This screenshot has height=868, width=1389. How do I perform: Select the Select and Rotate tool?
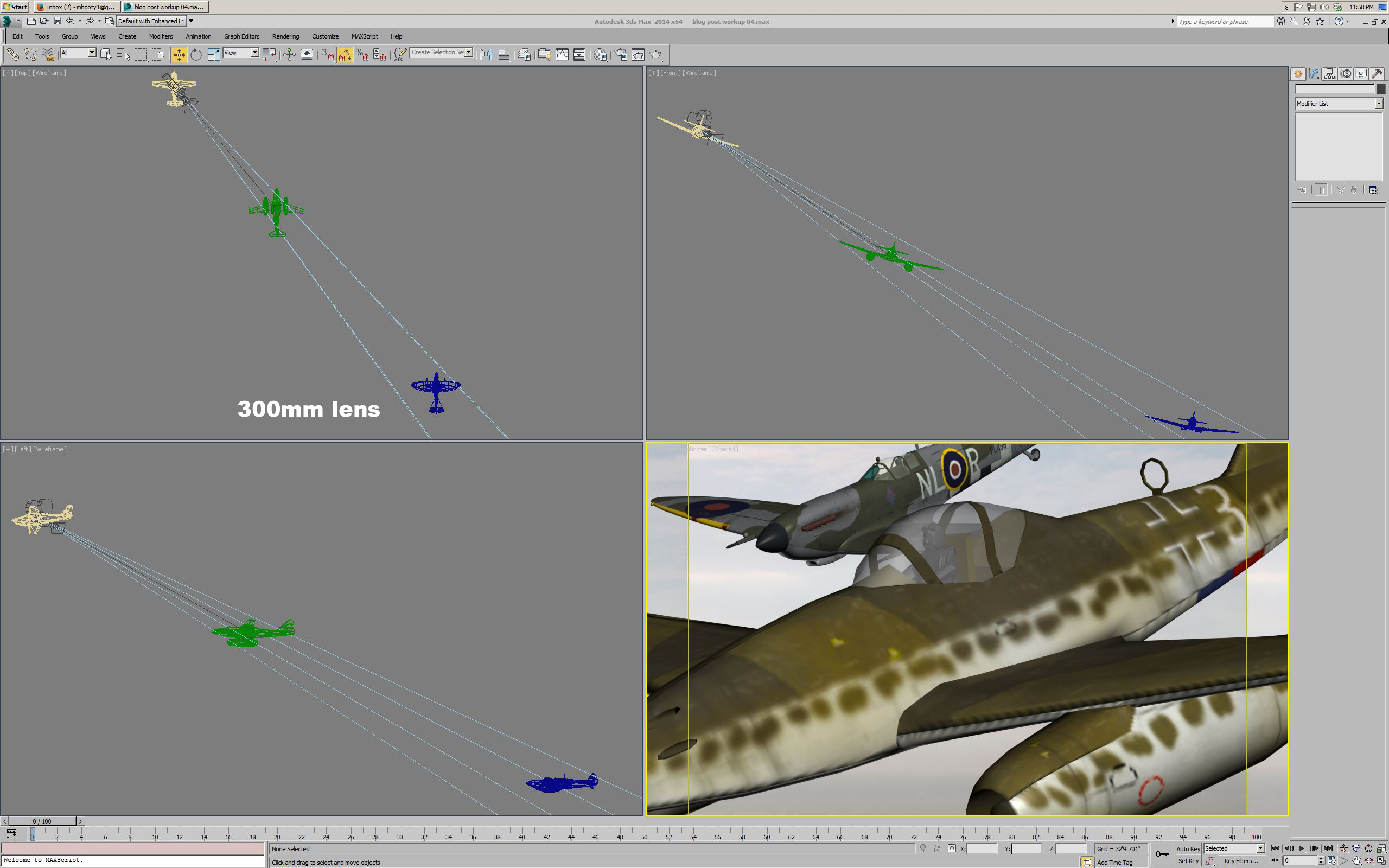coord(196,55)
